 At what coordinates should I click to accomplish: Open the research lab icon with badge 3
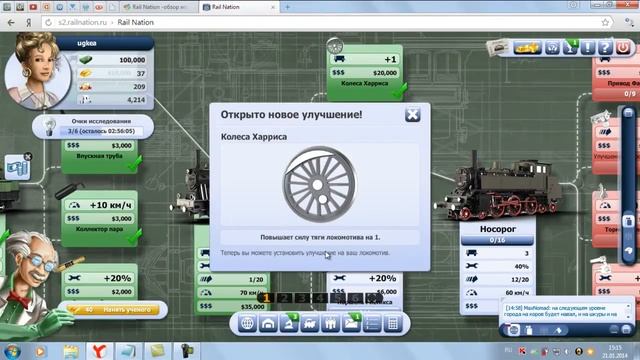[289, 324]
